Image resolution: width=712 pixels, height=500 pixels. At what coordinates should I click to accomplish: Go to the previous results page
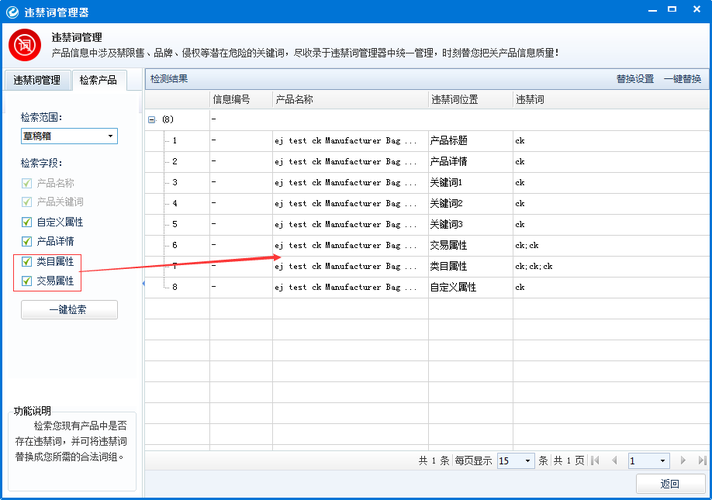(x=613, y=460)
